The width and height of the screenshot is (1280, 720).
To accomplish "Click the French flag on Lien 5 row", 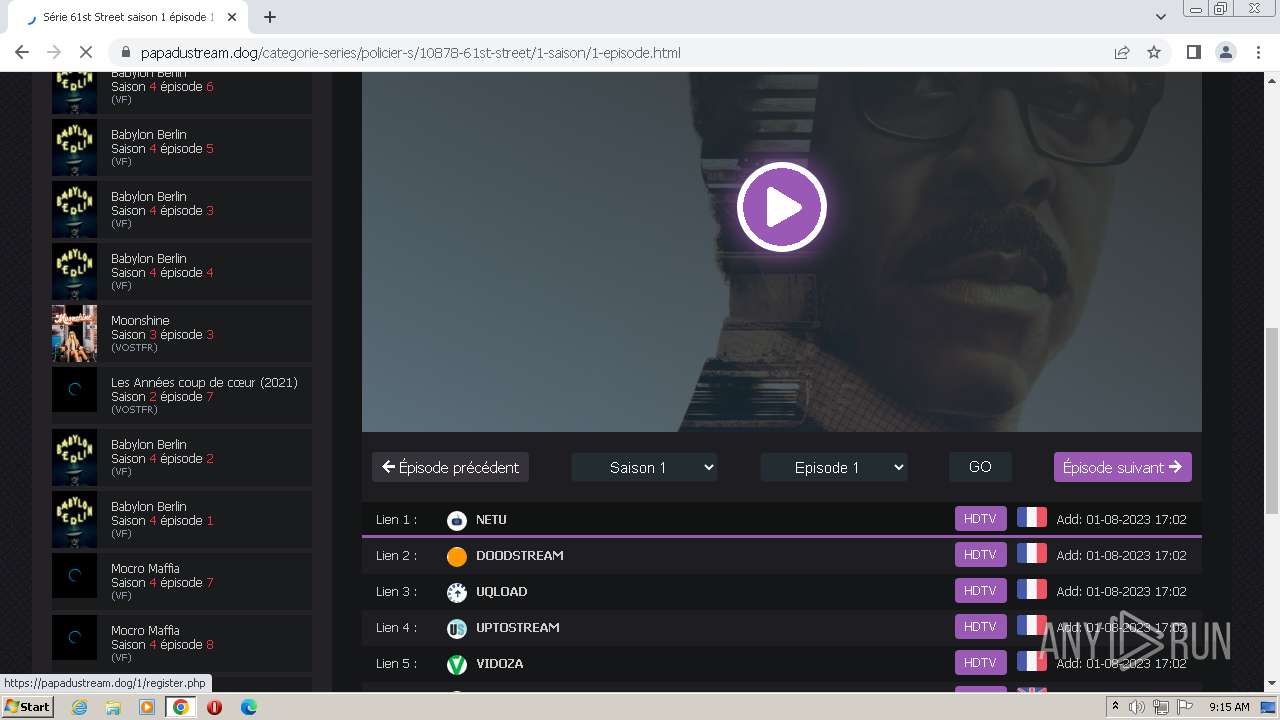I will point(1032,662).
